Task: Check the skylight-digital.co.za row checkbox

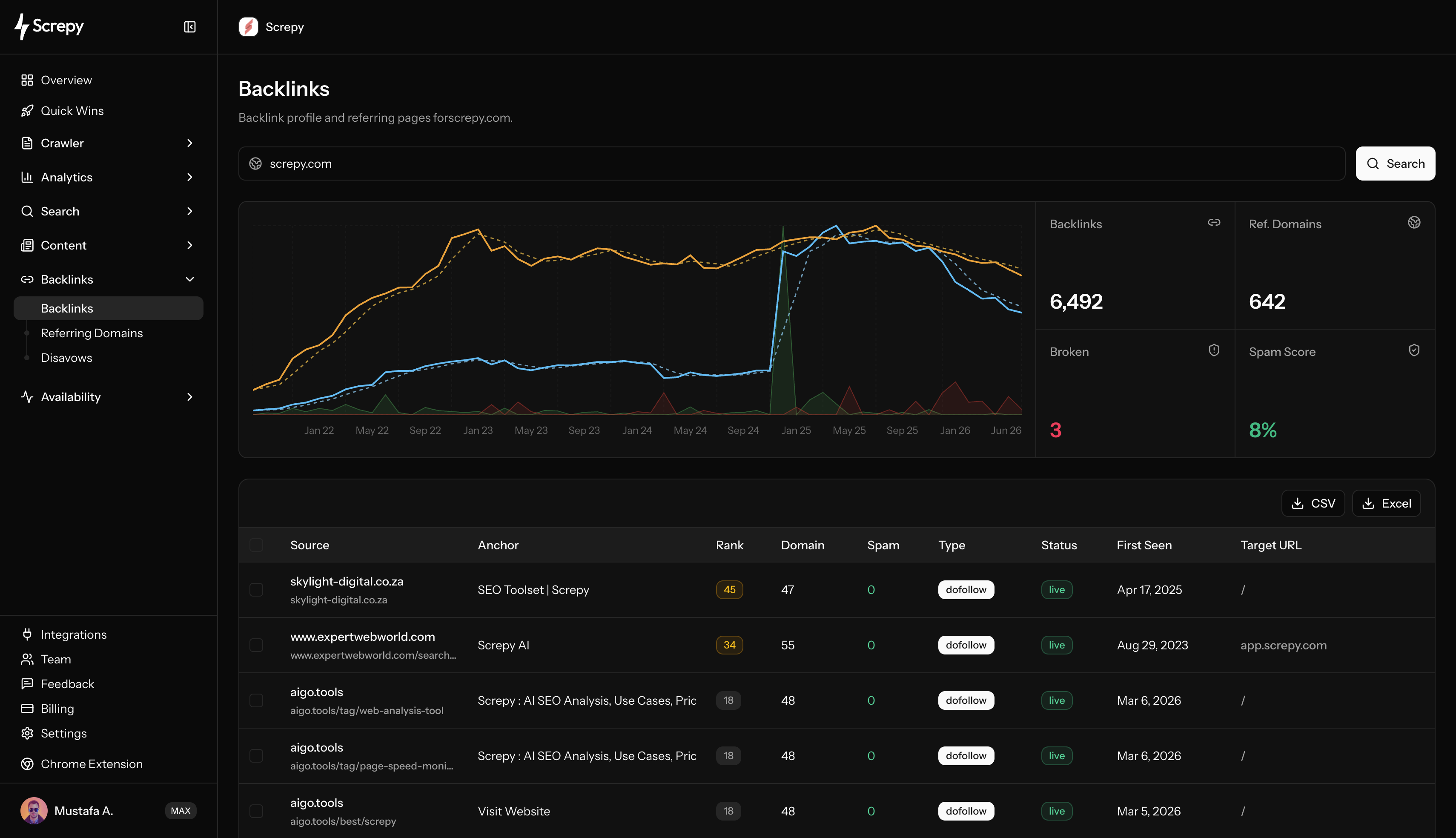Action: tap(257, 589)
